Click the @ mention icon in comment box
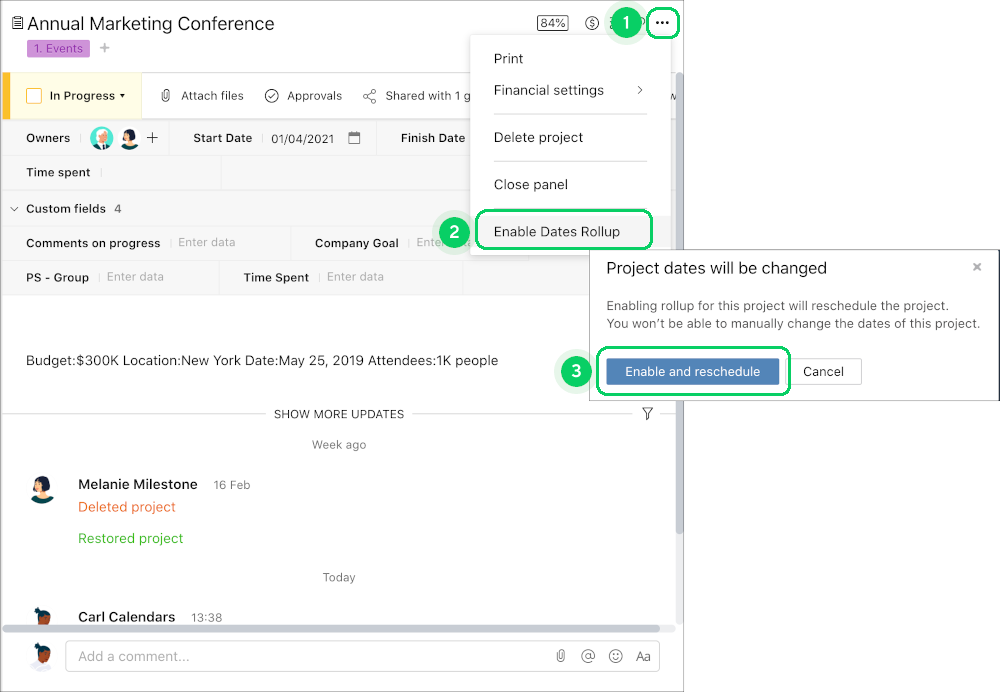This screenshot has width=1000, height=692. click(x=588, y=656)
